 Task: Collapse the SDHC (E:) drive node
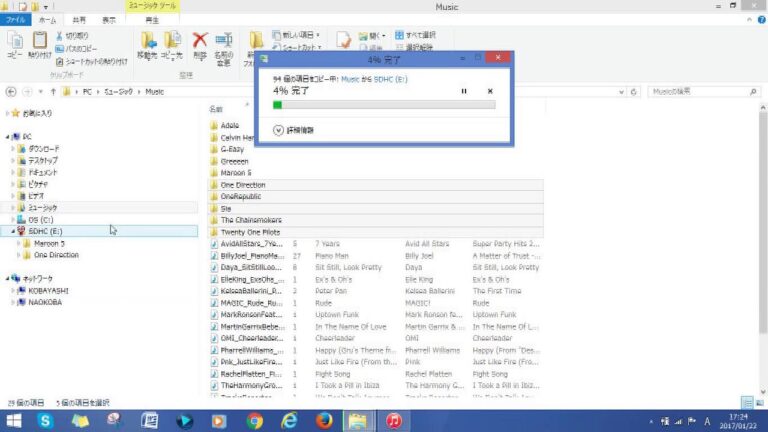tap(13, 231)
